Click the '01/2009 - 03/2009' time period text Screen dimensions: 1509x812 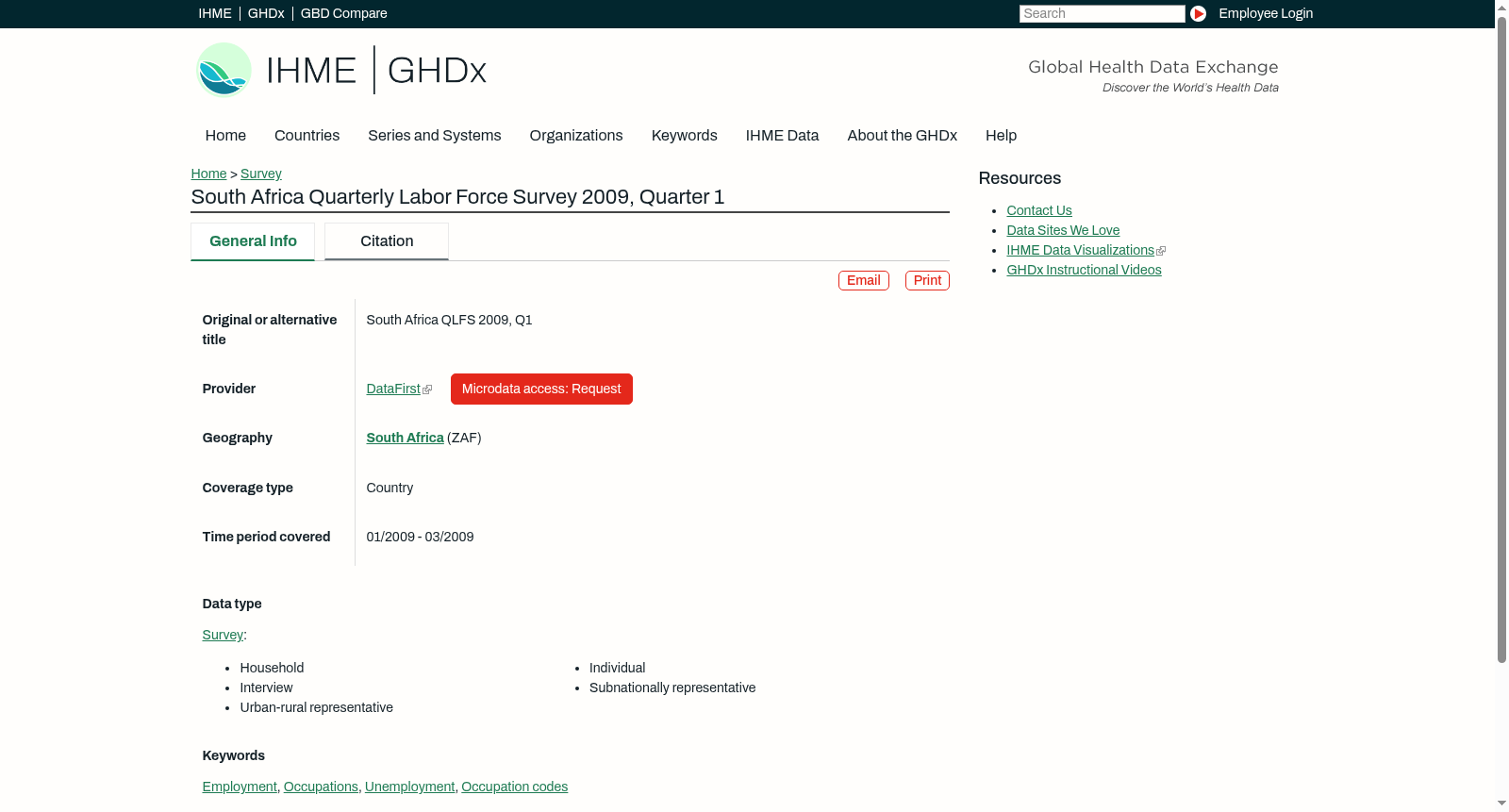pos(420,537)
